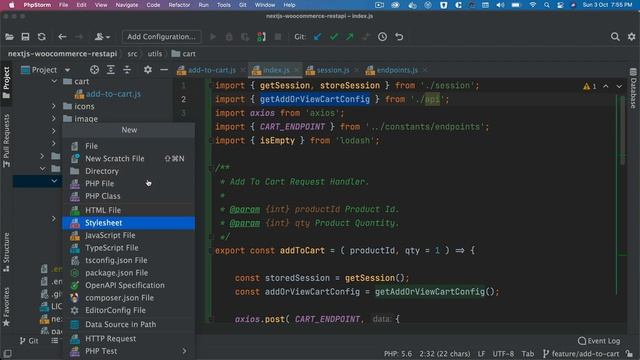
Task: Click the Git update project arrow
Action: pos(318,37)
